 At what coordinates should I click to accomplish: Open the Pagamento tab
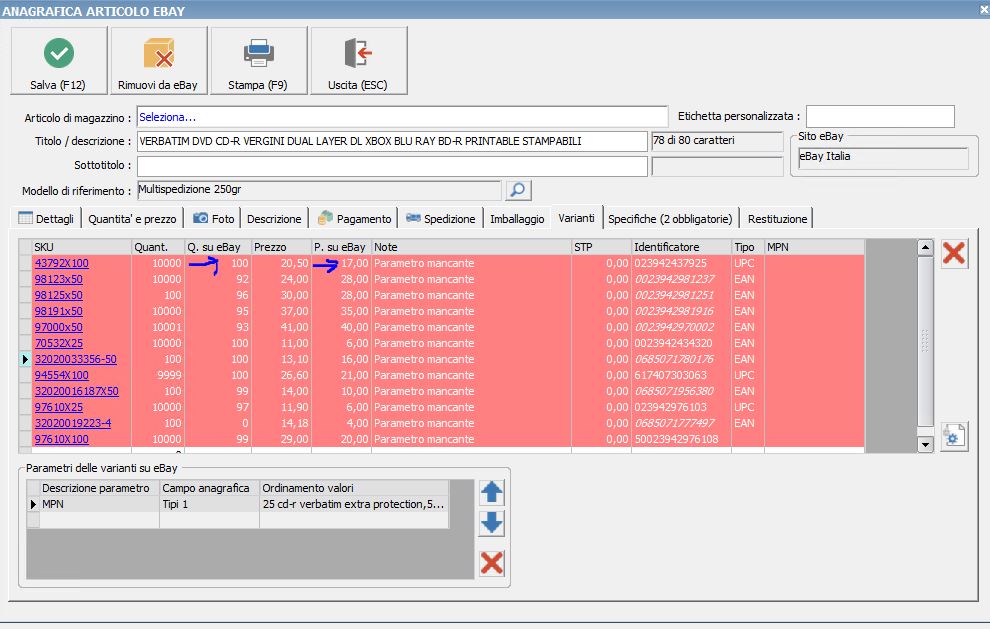tap(354, 219)
